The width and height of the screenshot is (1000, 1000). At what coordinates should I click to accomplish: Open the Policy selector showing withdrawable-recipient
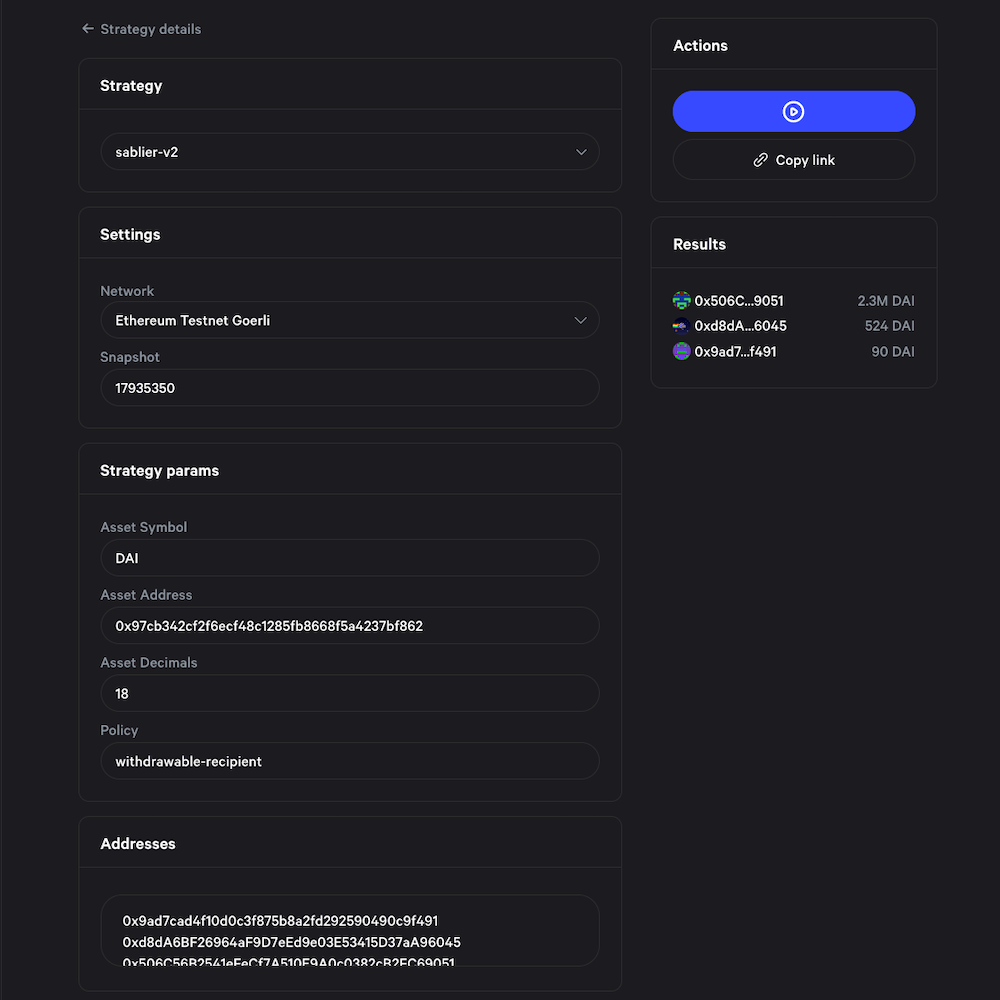pyautogui.click(x=350, y=761)
